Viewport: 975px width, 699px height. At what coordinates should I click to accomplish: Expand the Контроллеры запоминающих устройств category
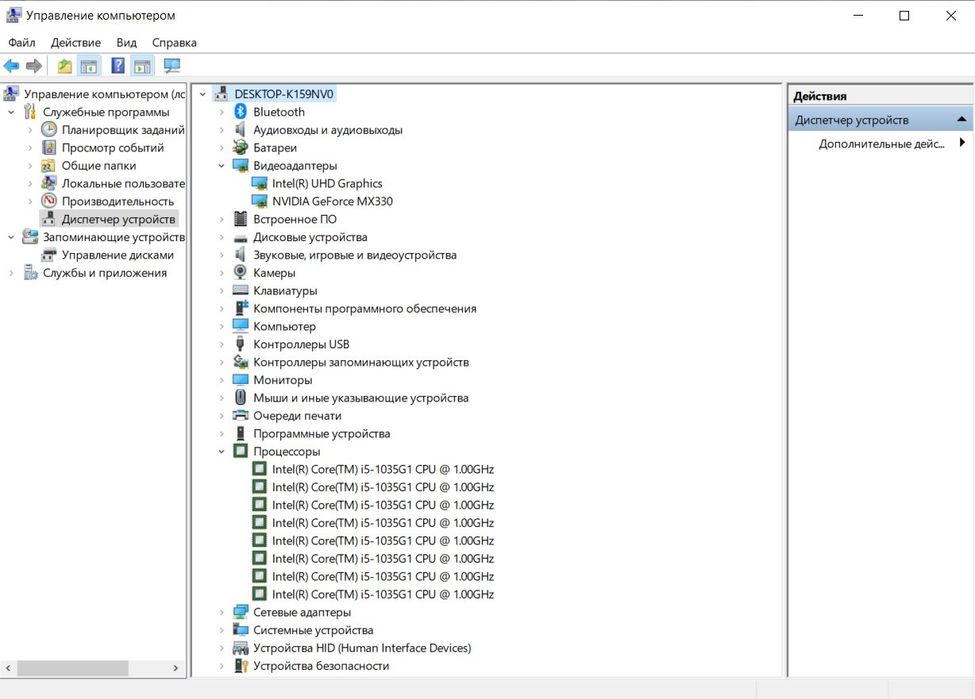coord(221,362)
